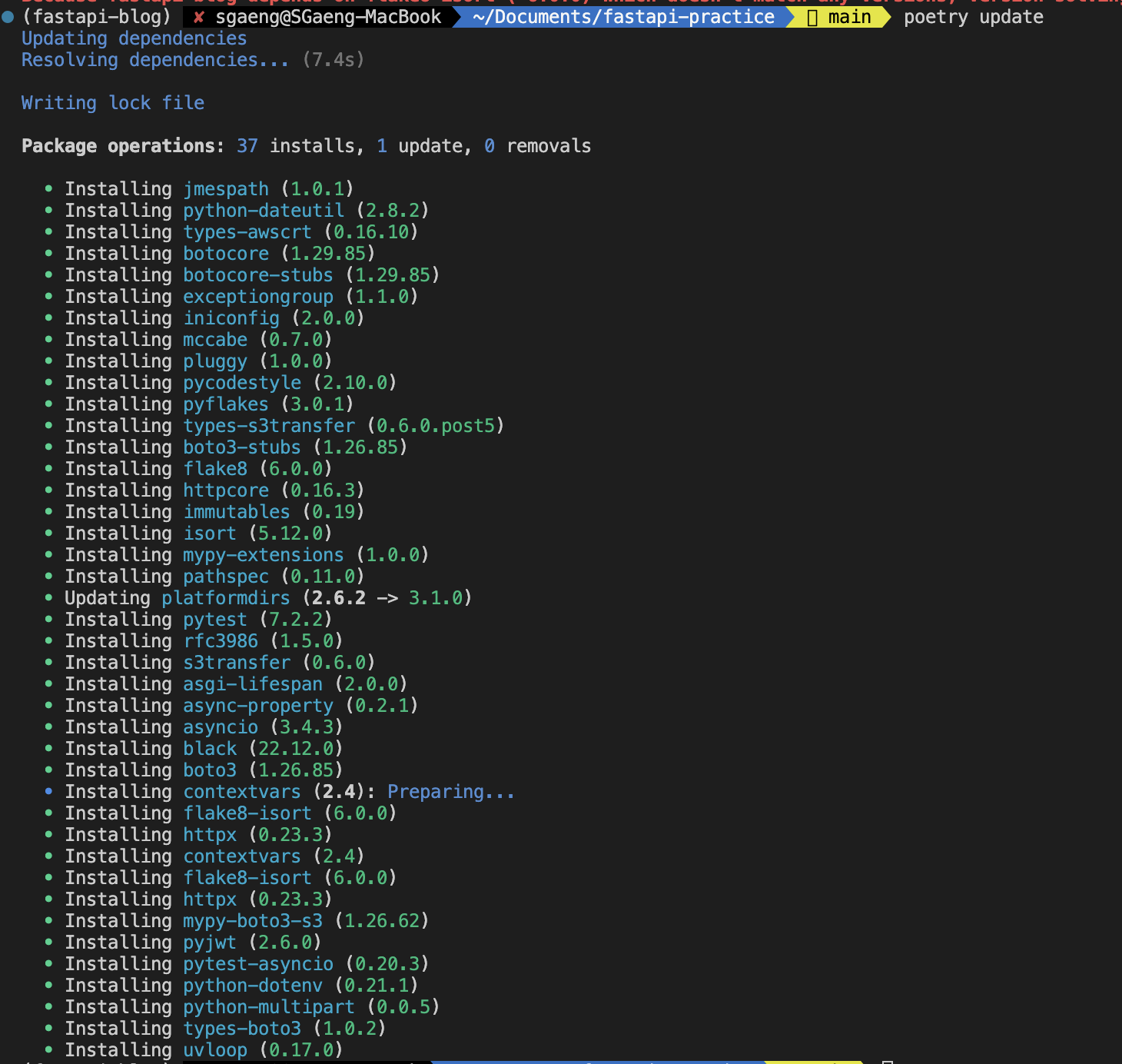Click types-s3transfer package name

(269, 426)
